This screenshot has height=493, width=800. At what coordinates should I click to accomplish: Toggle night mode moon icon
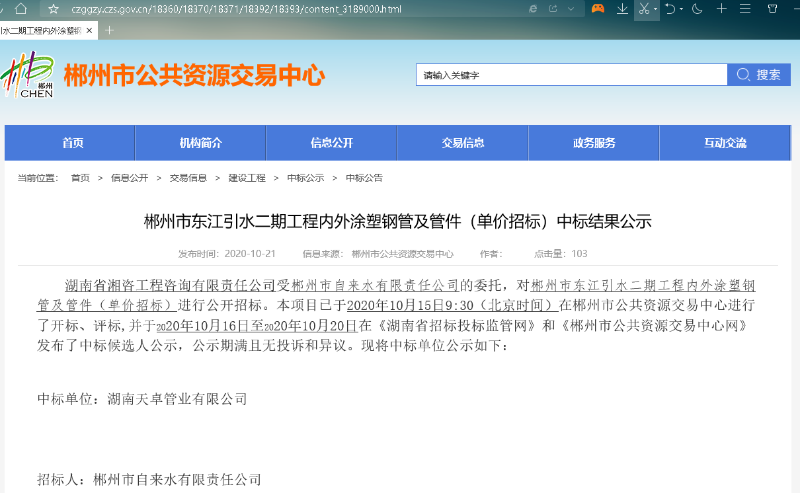[x=696, y=9]
